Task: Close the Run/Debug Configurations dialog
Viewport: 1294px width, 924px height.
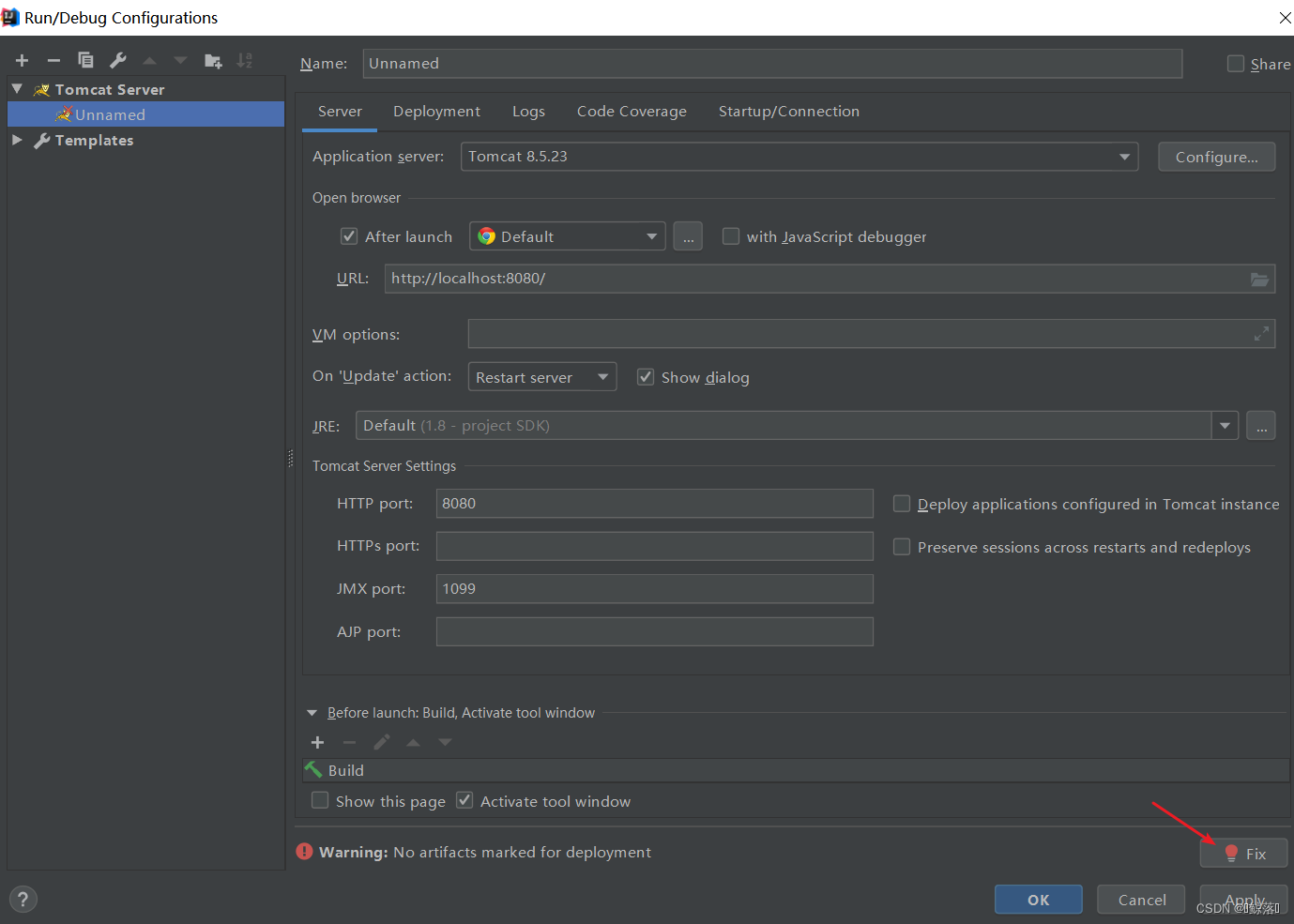Action: tap(1285, 18)
